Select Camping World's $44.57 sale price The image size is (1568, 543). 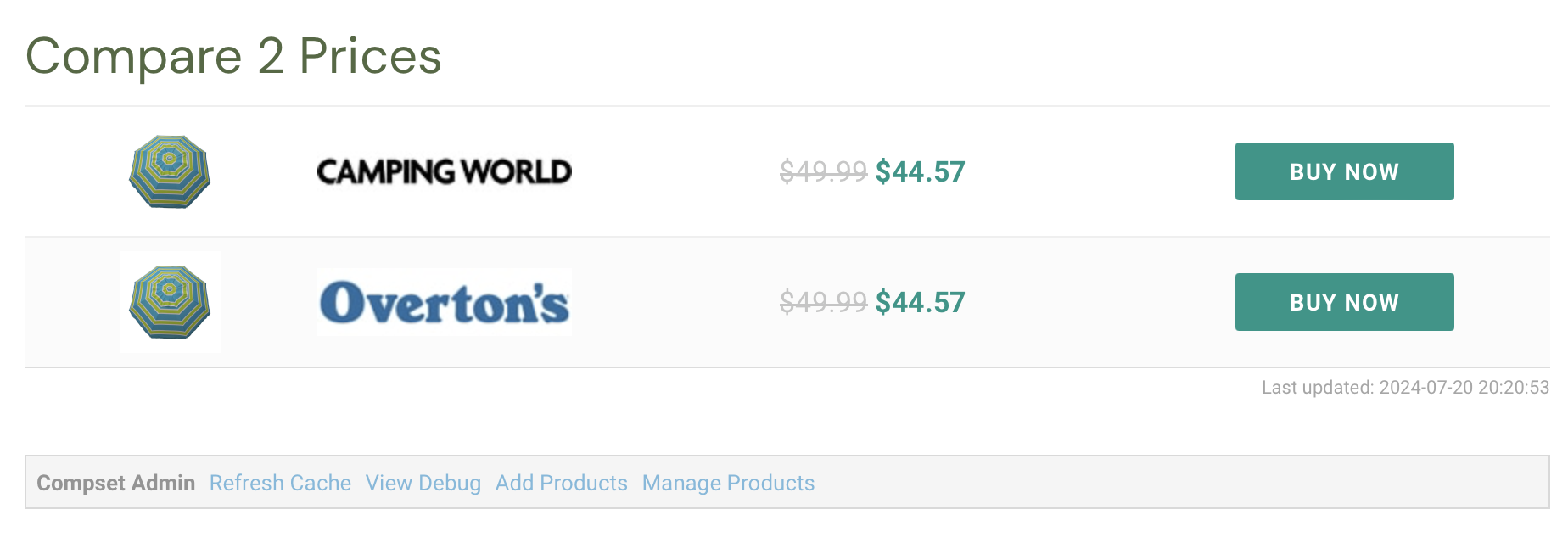[x=921, y=172]
